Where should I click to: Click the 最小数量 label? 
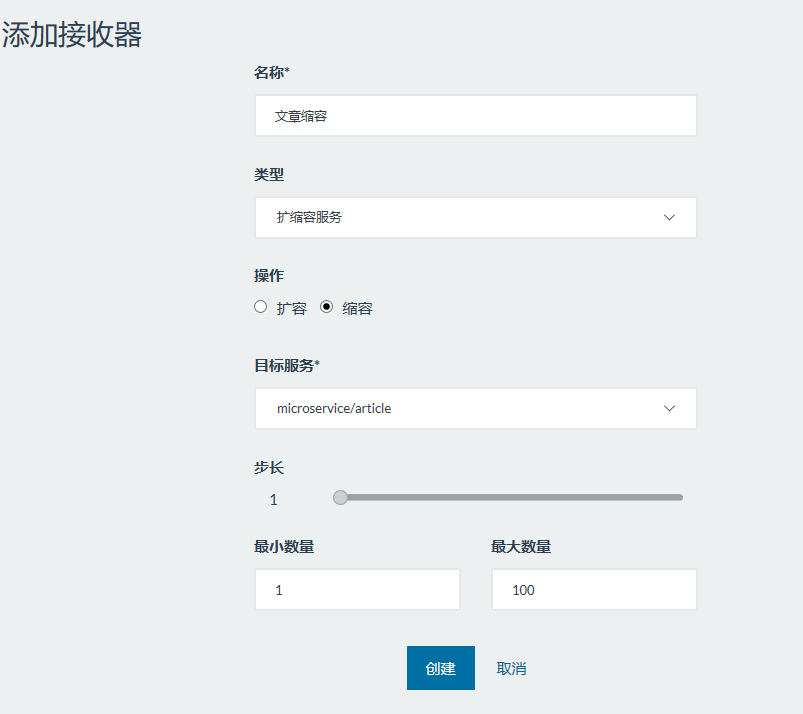pos(284,547)
